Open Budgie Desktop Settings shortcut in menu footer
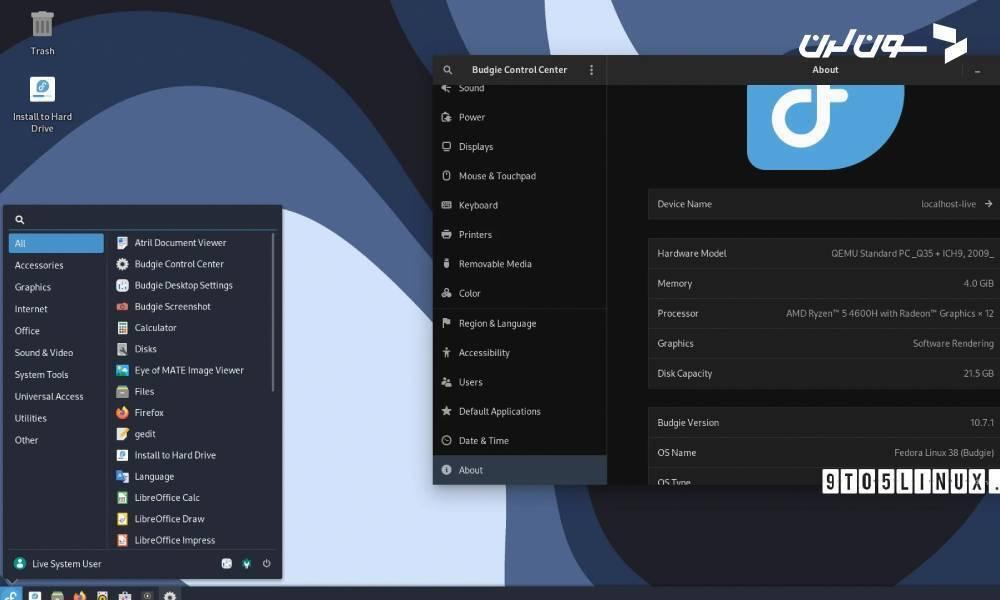 click(226, 564)
